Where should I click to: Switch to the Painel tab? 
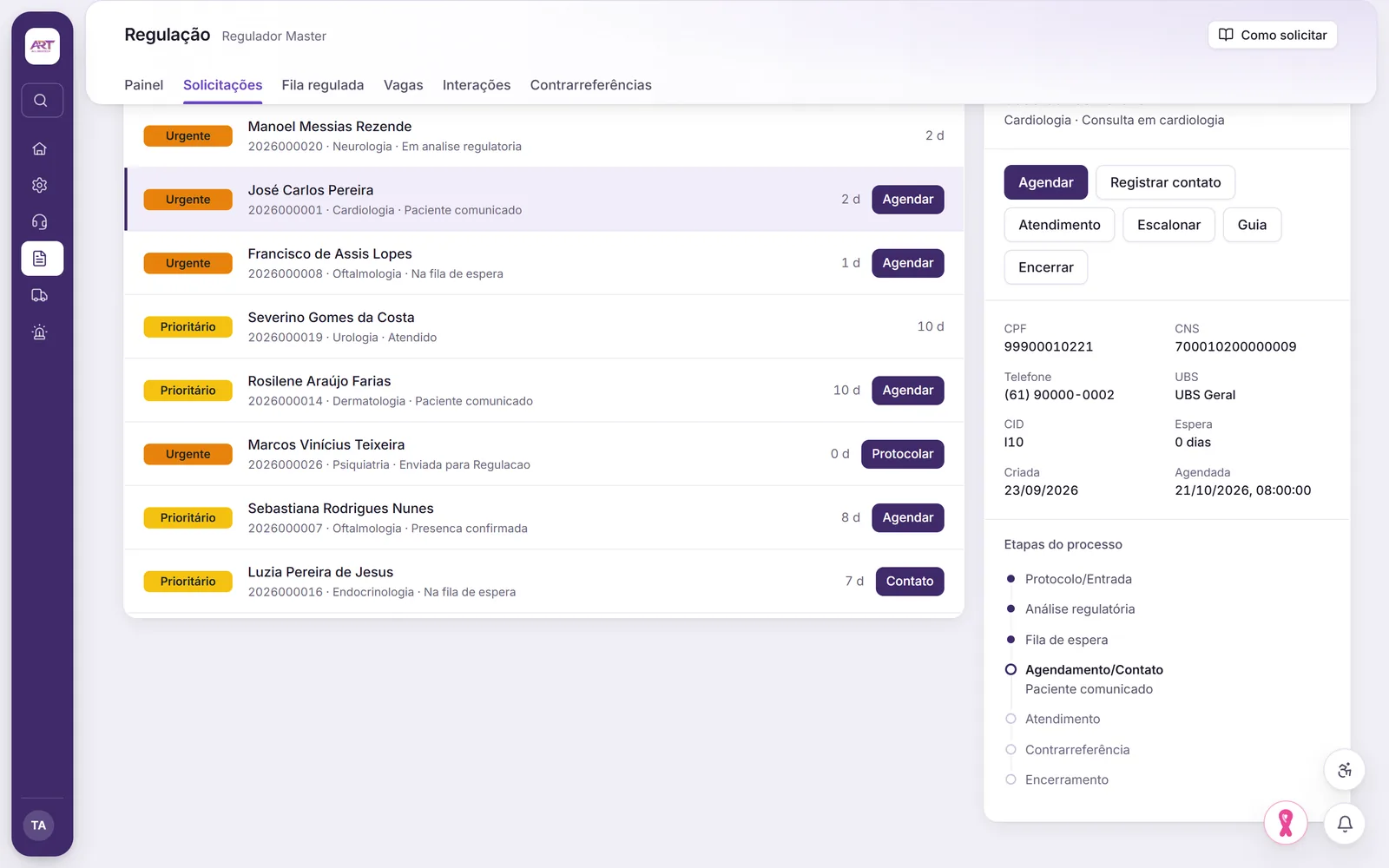pos(144,85)
